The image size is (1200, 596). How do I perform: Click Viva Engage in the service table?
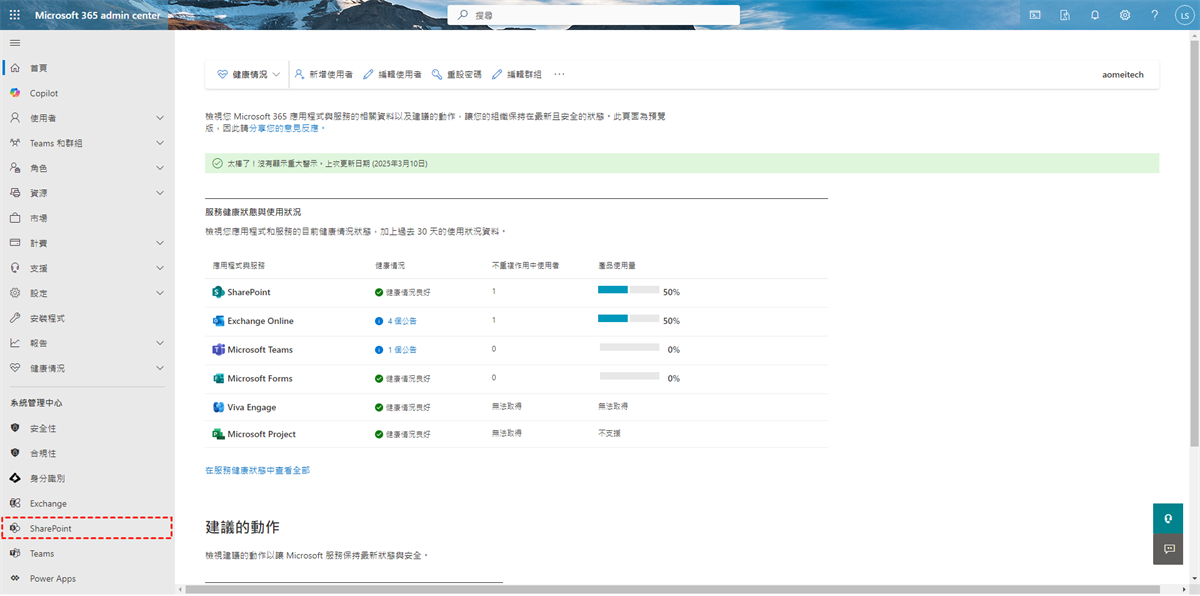point(252,407)
